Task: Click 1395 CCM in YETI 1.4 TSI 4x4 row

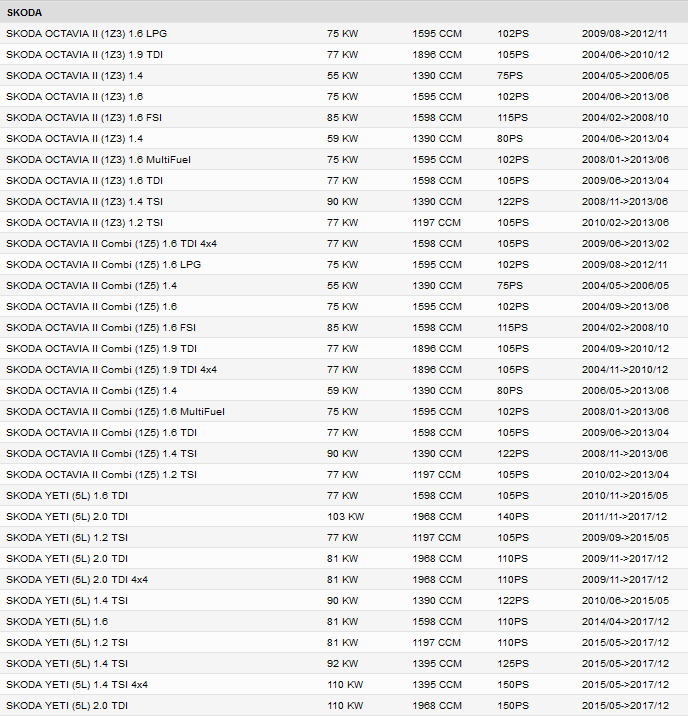Action: point(437,685)
